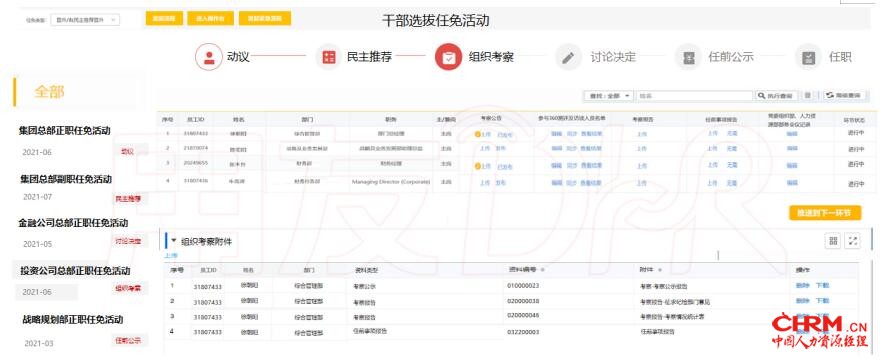This screenshot has height=360, width=880.
Task: Click the first yellow button in top toolbar
Action: (x=164, y=19)
